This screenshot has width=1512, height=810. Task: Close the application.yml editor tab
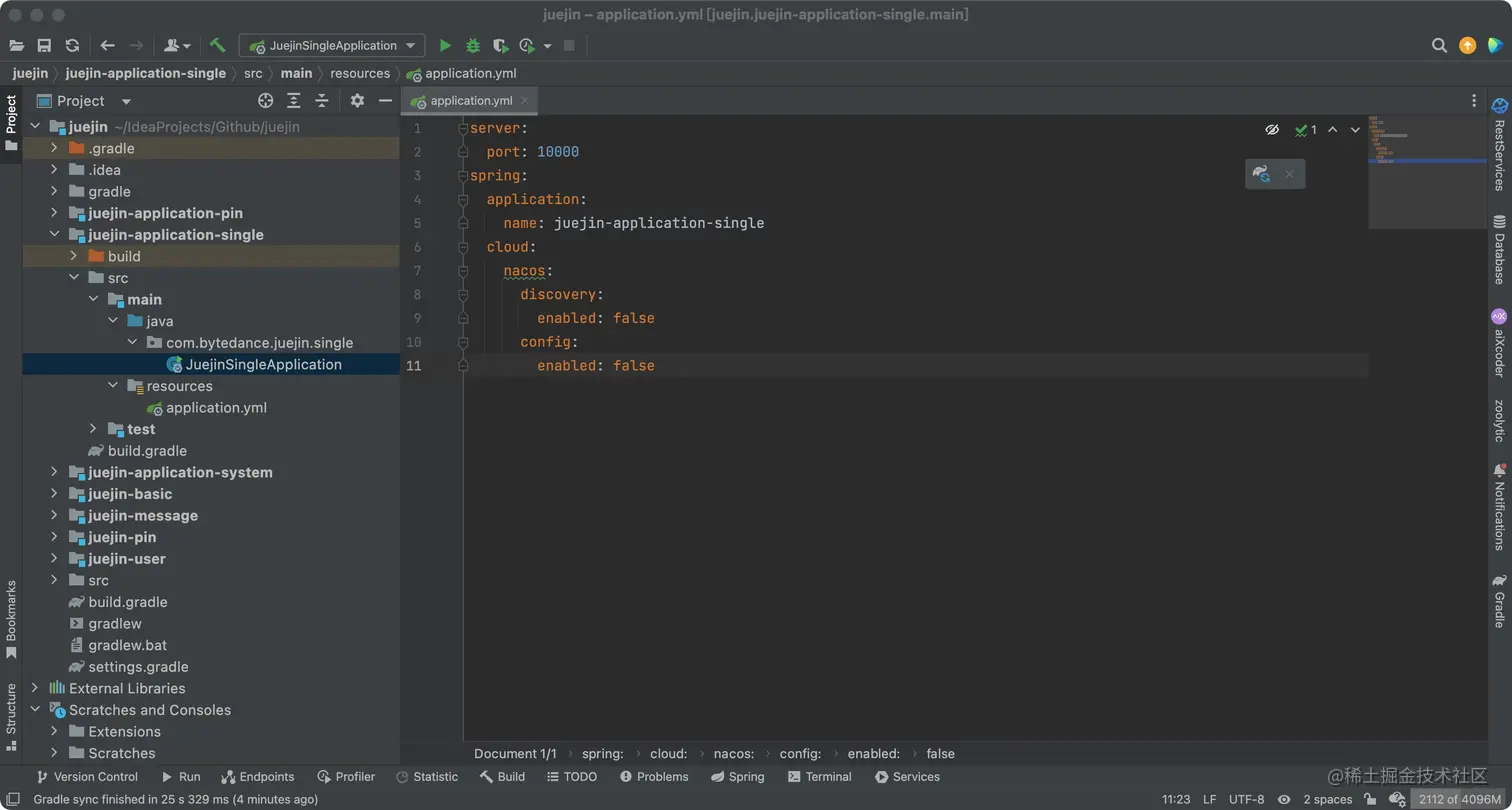point(525,101)
